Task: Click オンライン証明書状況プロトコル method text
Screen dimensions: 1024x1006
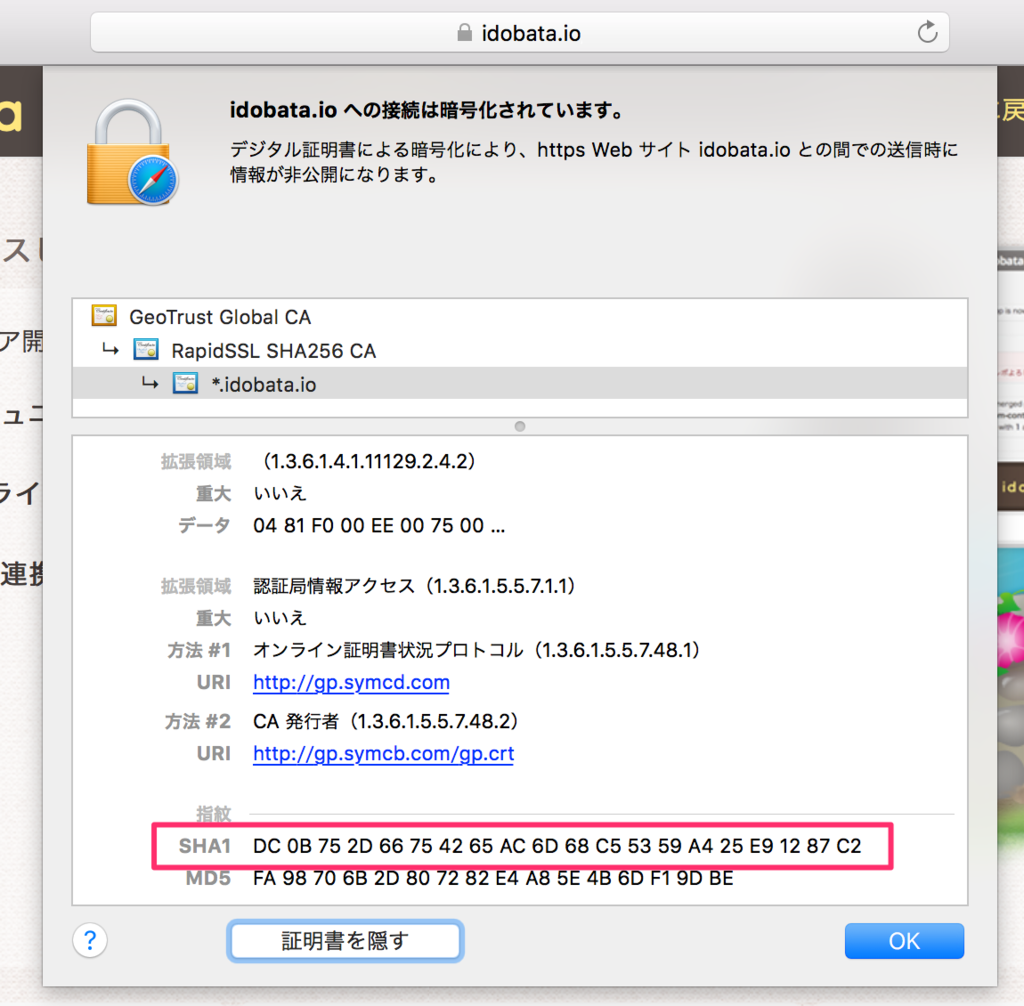Action: point(477,650)
